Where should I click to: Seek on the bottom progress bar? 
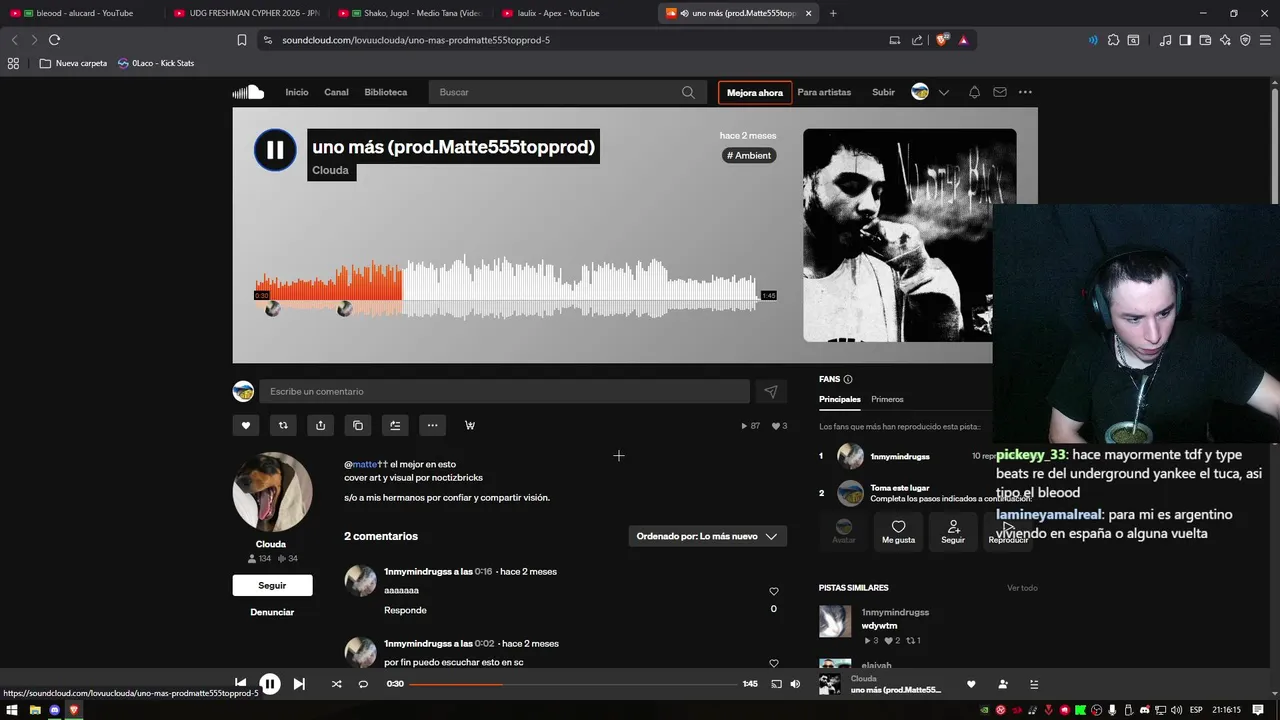pos(572,684)
